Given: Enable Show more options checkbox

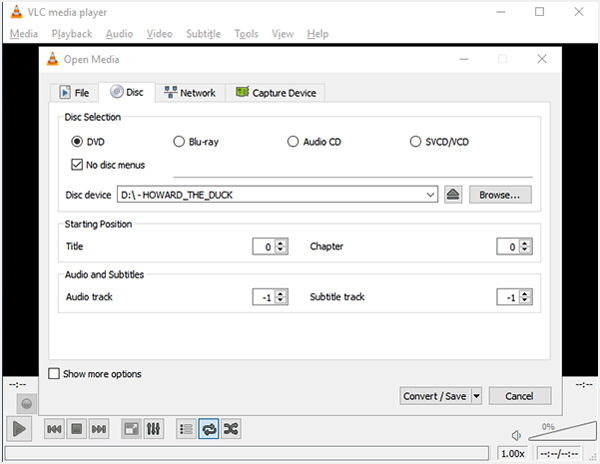Looking at the screenshot, I should point(54,373).
